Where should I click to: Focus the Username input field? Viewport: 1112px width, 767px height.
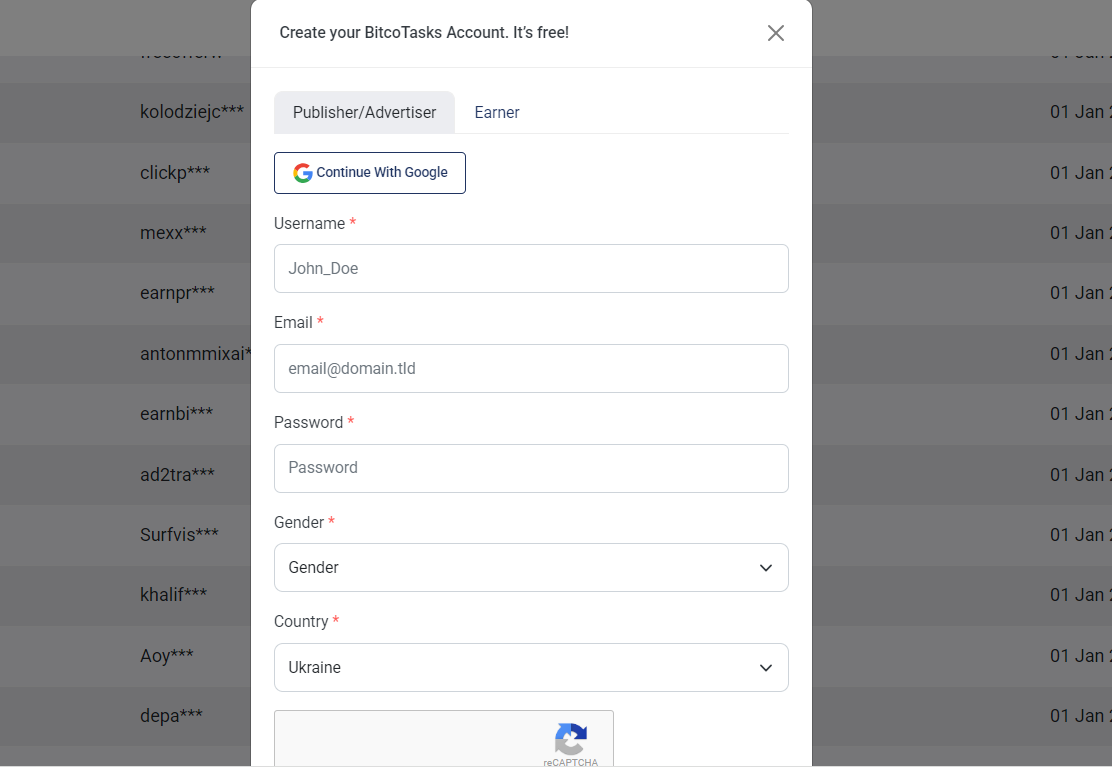[531, 269]
